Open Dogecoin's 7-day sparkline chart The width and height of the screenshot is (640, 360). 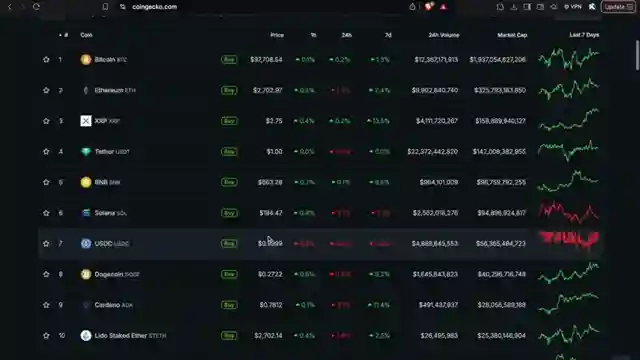(569, 273)
